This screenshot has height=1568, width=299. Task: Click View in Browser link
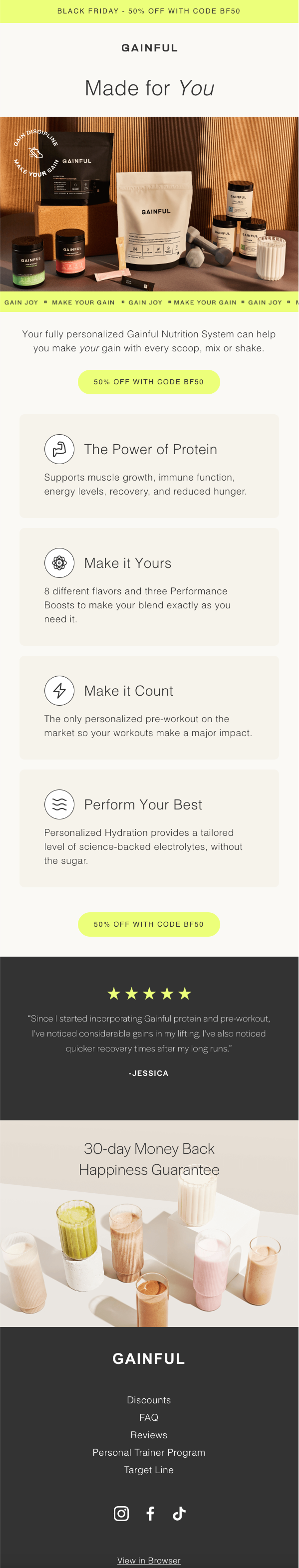tap(149, 1556)
